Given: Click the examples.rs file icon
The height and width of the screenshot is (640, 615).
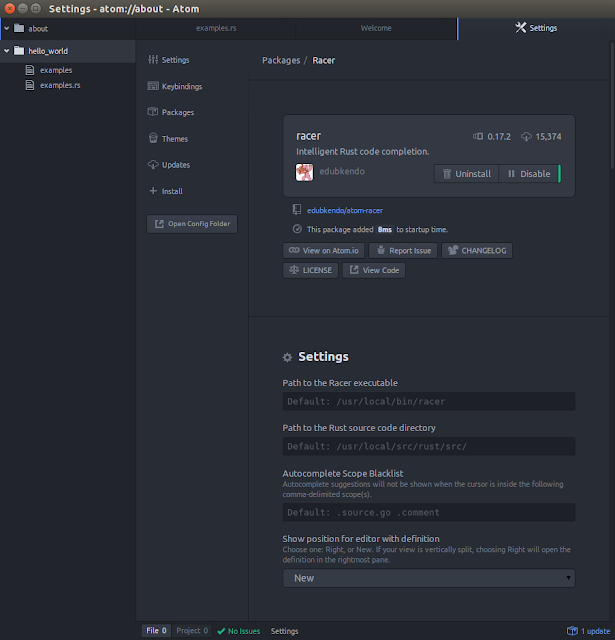Looking at the screenshot, I should coord(30,85).
